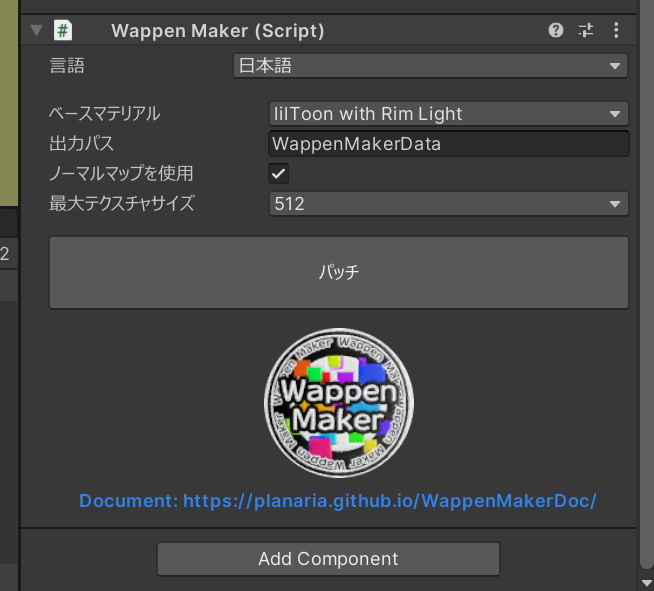Click the Add Component button
This screenshot has width=654, height=591.
click(x=328, y=559)
